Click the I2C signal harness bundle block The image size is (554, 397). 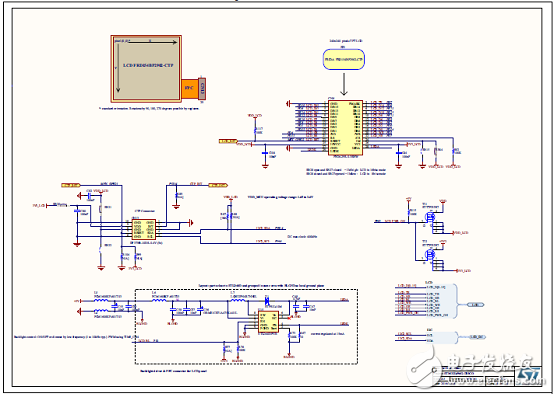tap(442, 337)
